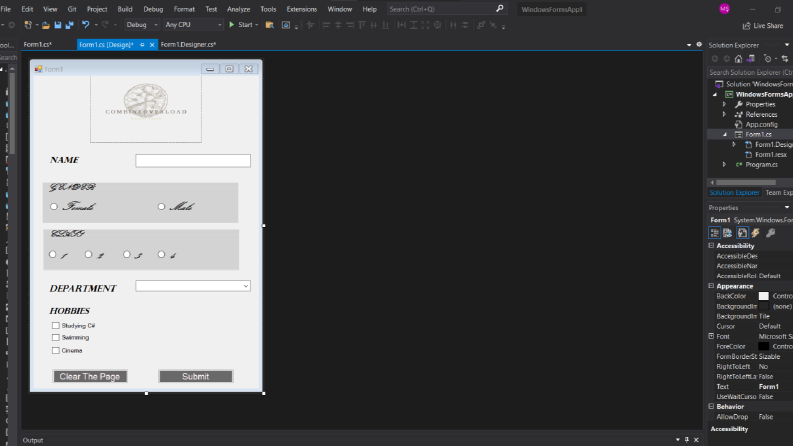Click the New Project toolbar icon
Screen dimensions: 793x446
coord(28,25)
